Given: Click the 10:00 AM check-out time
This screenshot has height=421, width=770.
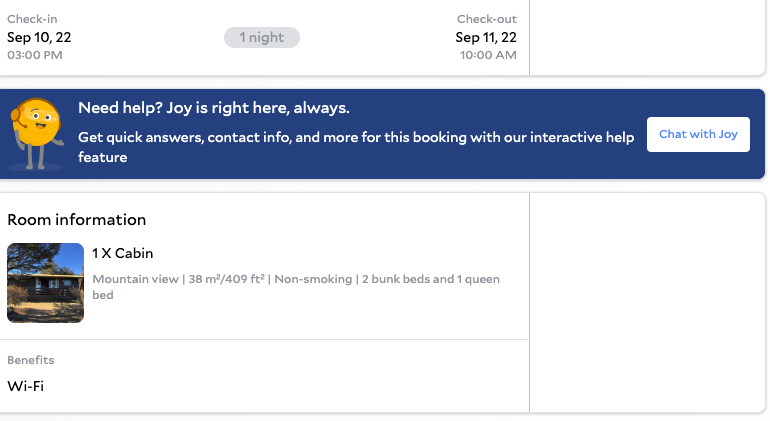Looking at the screenshot, I should click(488, 55).
